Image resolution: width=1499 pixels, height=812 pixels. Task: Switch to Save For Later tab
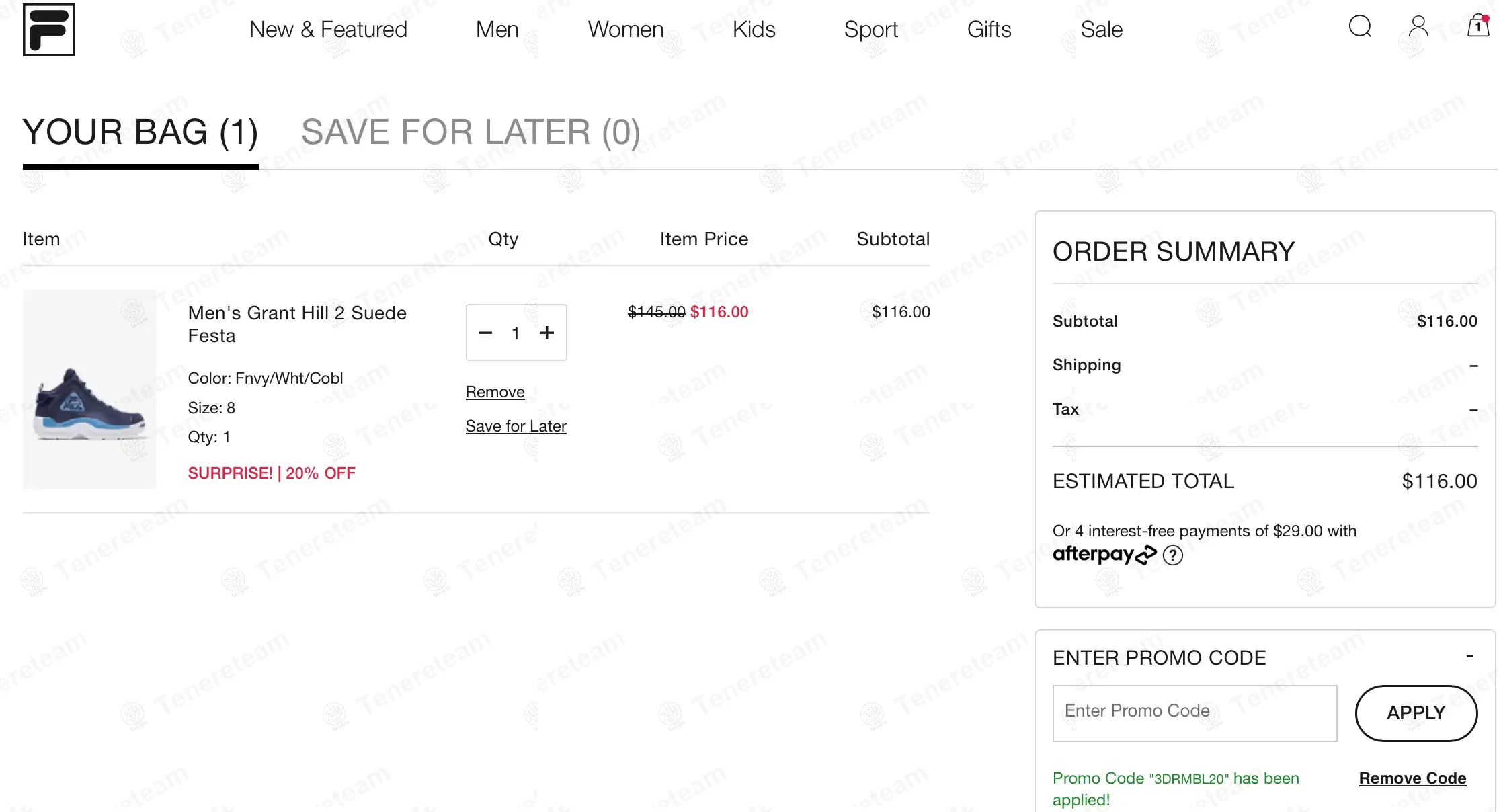point(471,132)
